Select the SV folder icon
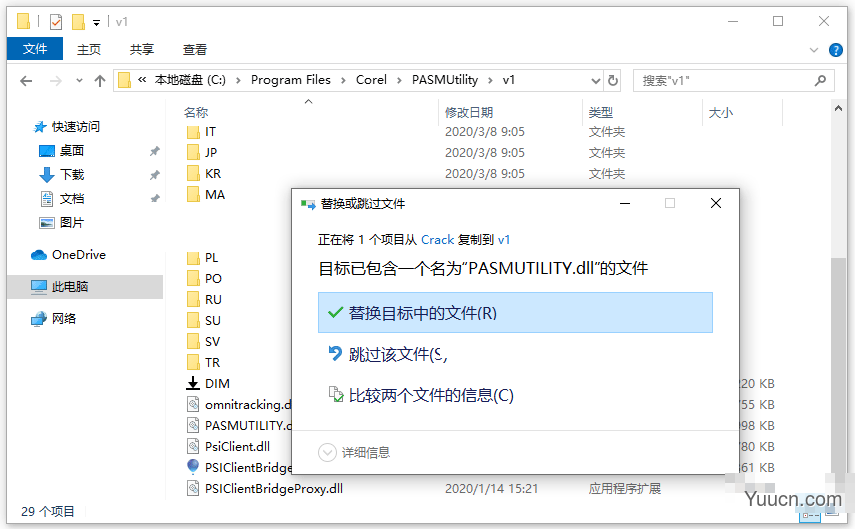The height and width of the screenshot is (529, 855). [193, 341]
